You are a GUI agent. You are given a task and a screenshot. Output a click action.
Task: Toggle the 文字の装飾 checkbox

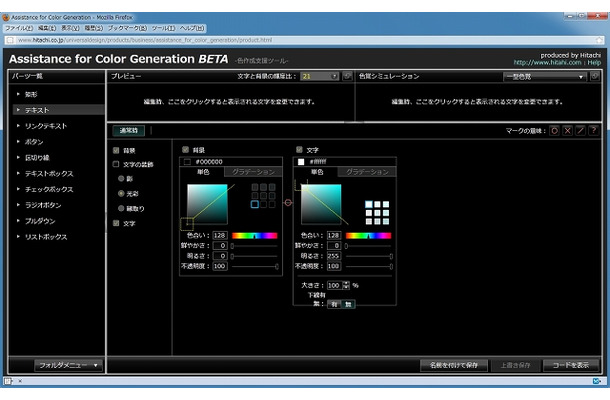tap(116, 164)
